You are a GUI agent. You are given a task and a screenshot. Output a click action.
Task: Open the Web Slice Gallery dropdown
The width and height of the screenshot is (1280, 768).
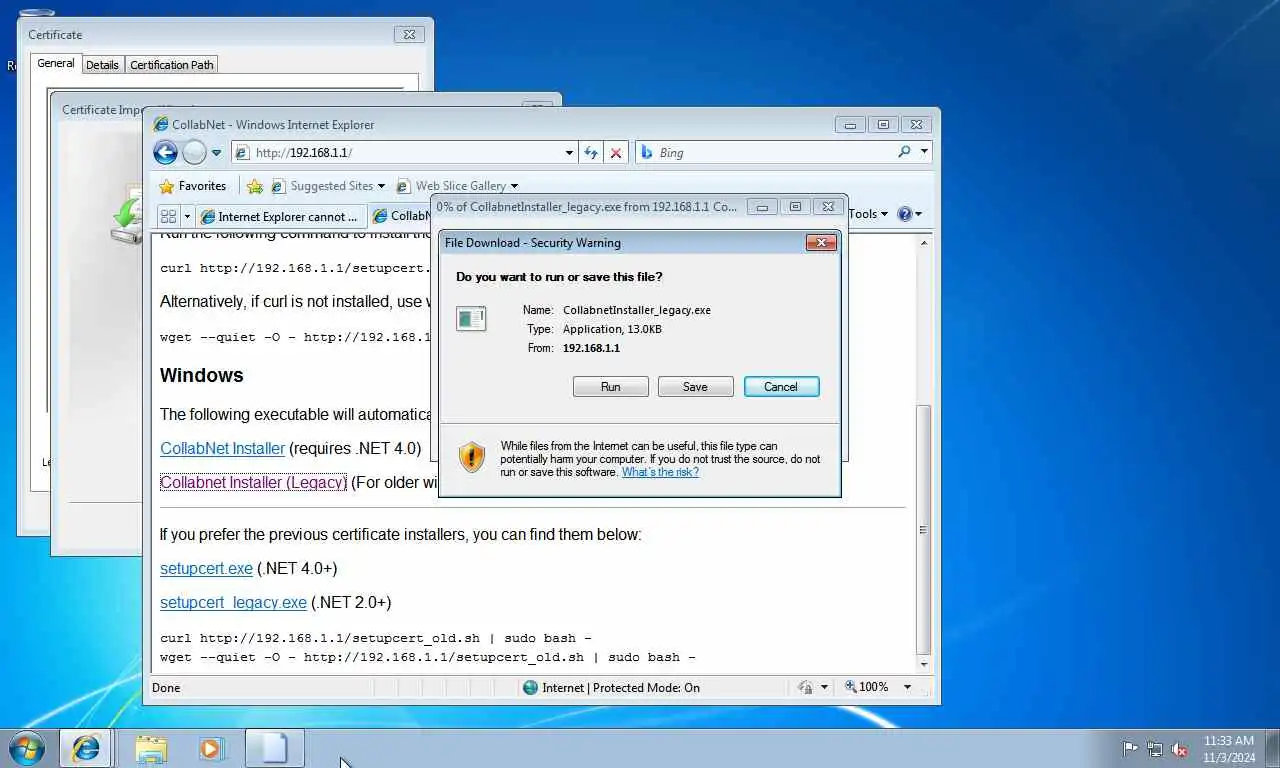point(457,186)
